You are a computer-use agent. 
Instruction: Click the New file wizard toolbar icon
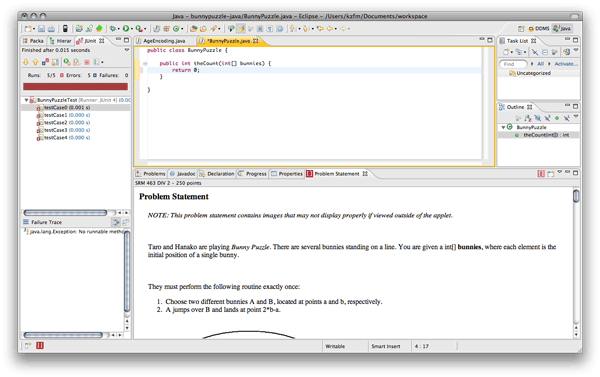pos(28,29)
